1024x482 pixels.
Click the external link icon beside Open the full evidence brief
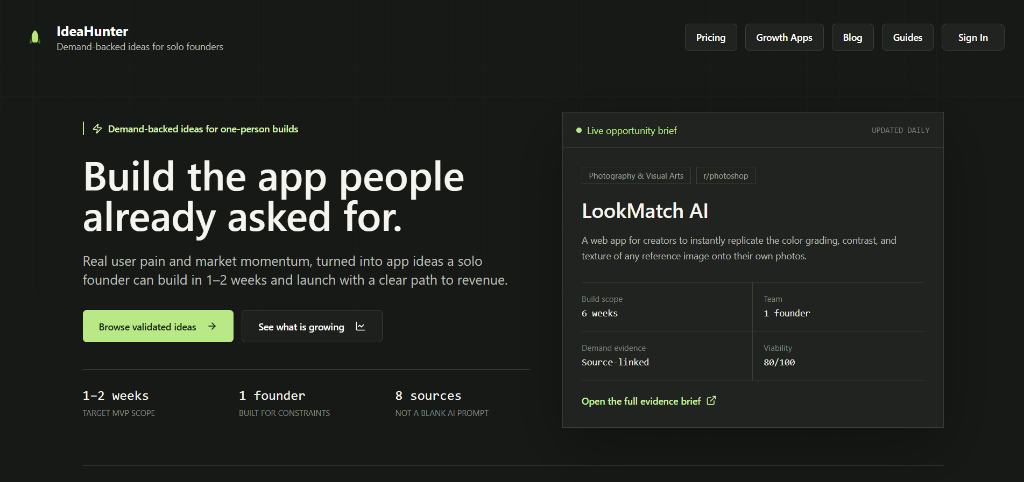[x=712, y=401]
